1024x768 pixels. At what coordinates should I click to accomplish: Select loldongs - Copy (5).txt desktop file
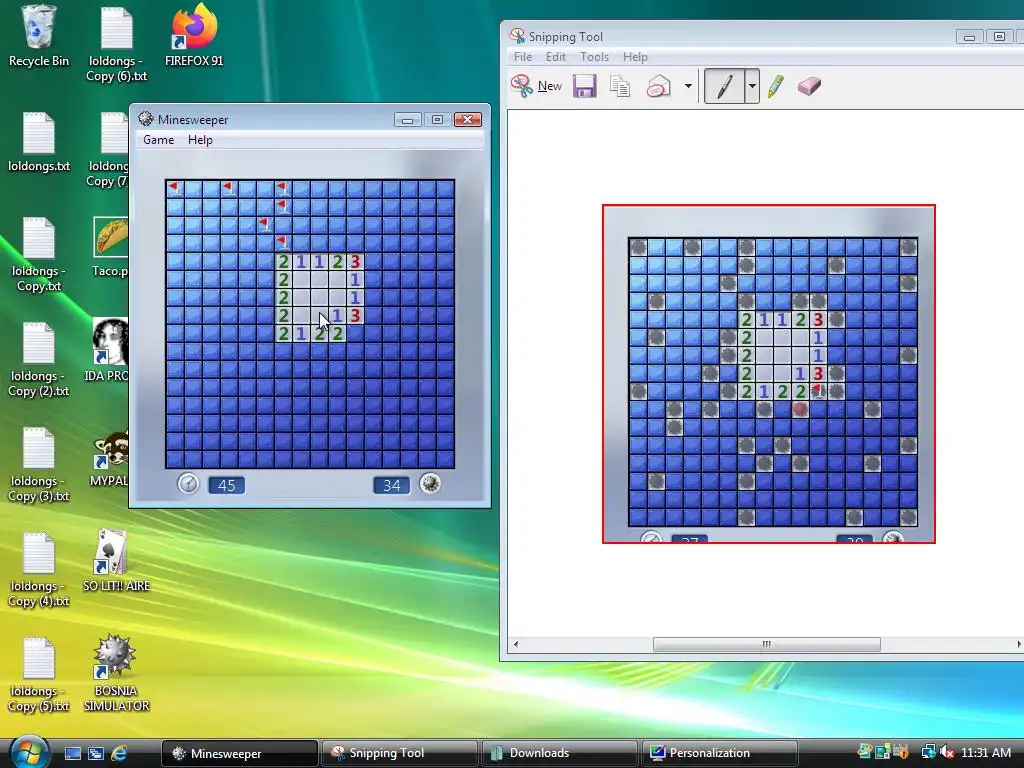(39, 675)
